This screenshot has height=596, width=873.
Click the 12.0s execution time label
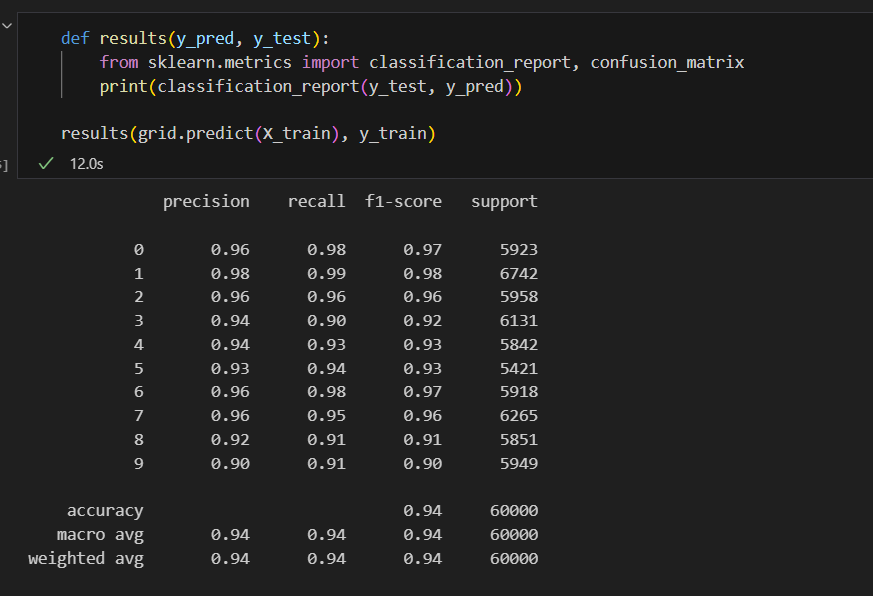click(x=86, y=164)
